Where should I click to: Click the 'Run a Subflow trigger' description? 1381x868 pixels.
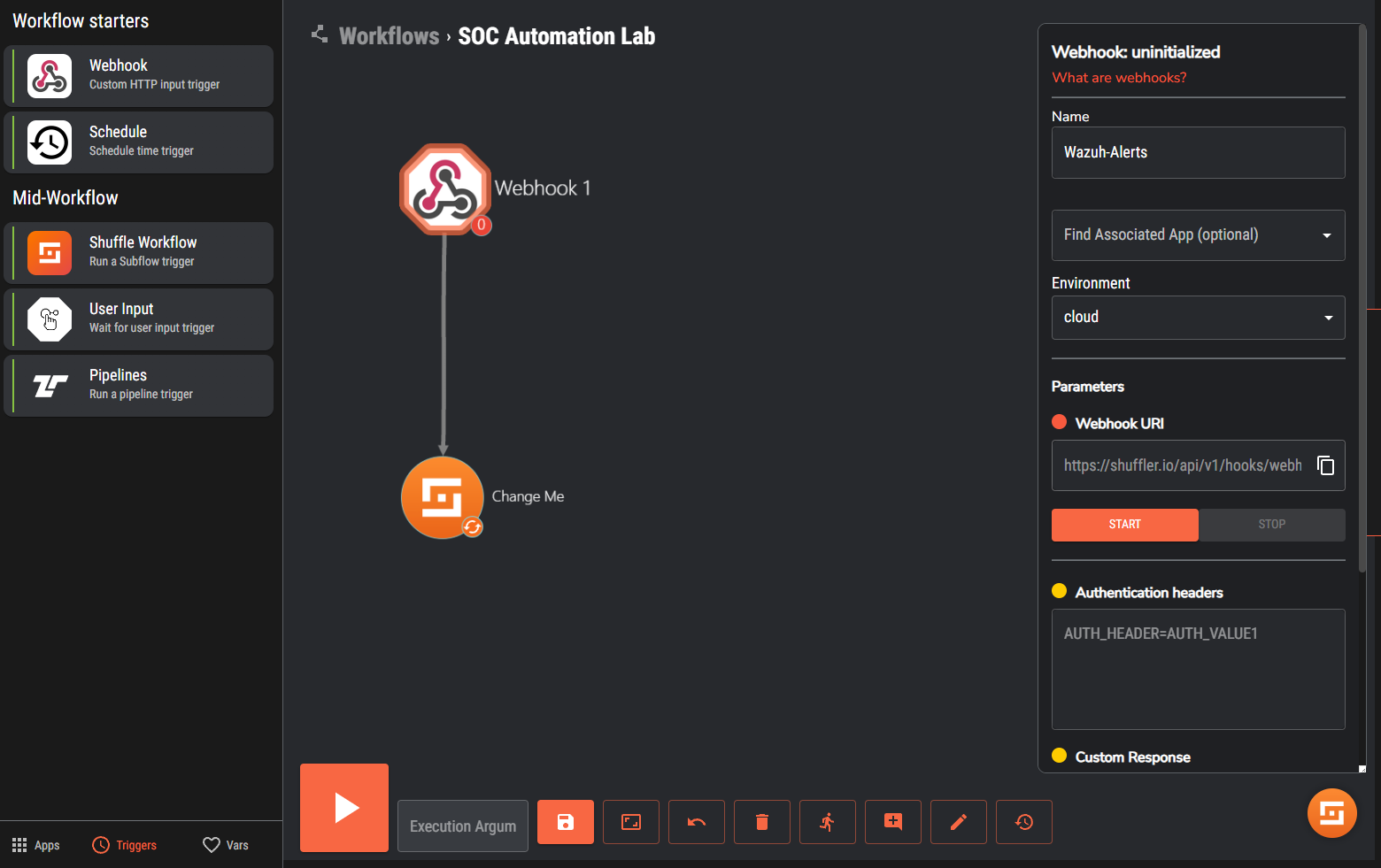tap(142, 262)
